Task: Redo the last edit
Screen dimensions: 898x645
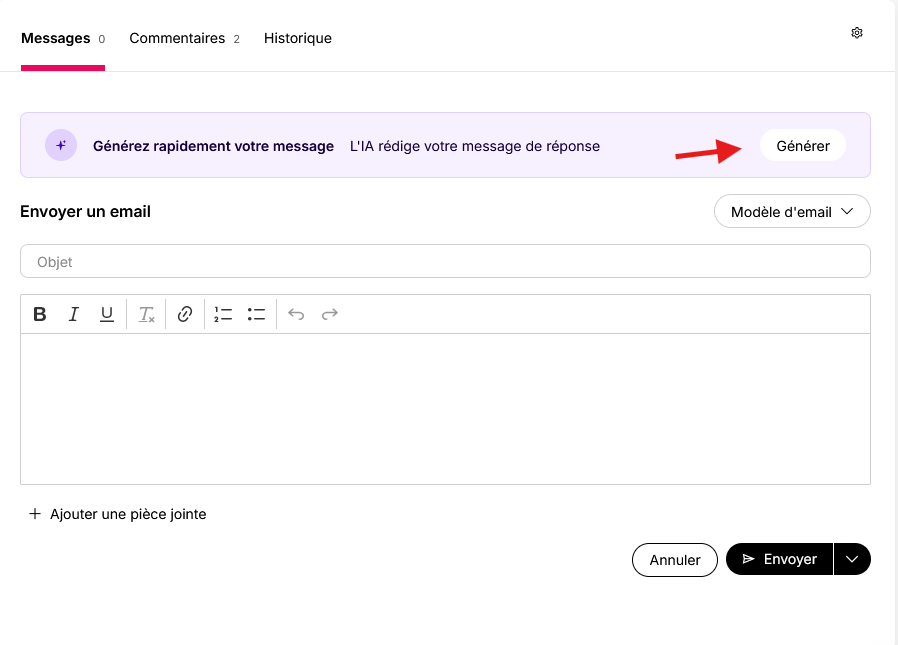Action: click(329, 314)
